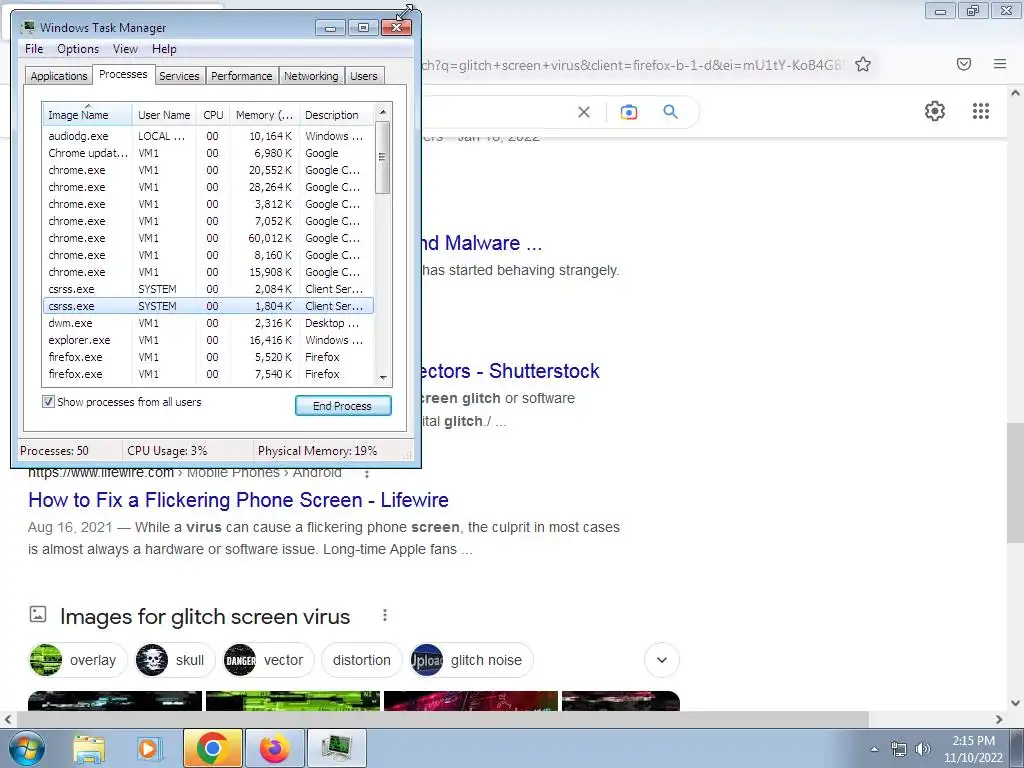Select the distortion image filter chip
Viewport: 1024px width, 768px height.
pyautogui.click(x=362, y=660)
